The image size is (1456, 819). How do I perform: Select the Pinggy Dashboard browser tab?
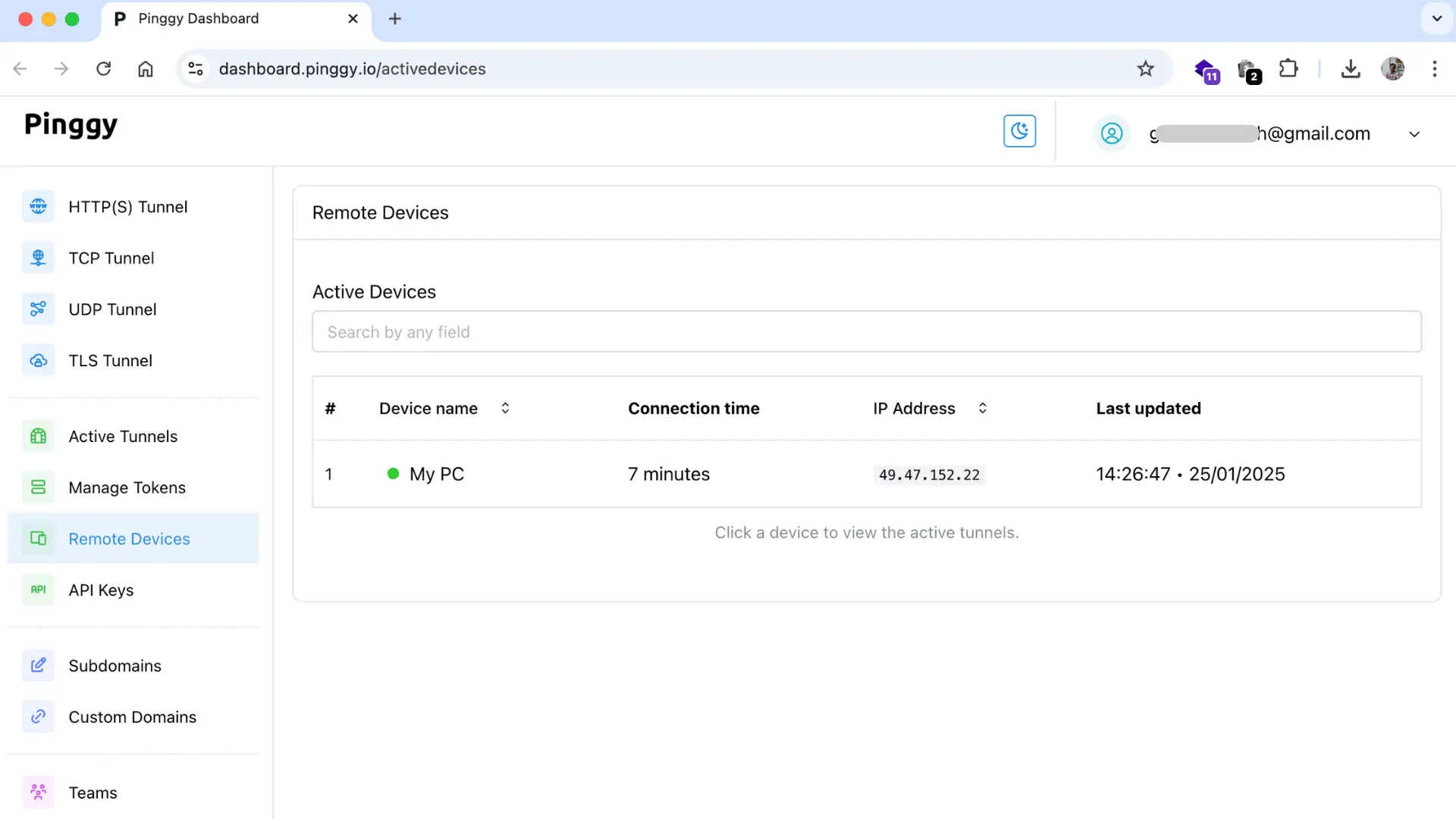click(x=236, y=20)
